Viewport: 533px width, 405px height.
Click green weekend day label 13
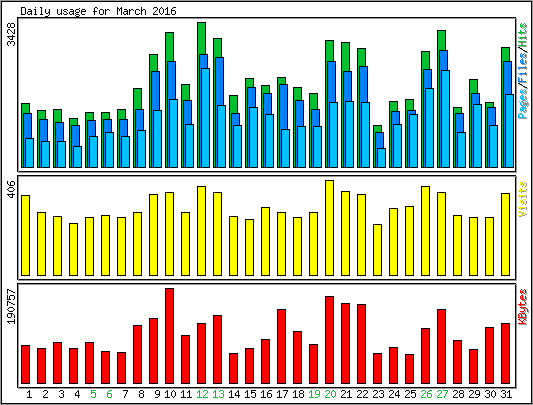coord(218,394)
